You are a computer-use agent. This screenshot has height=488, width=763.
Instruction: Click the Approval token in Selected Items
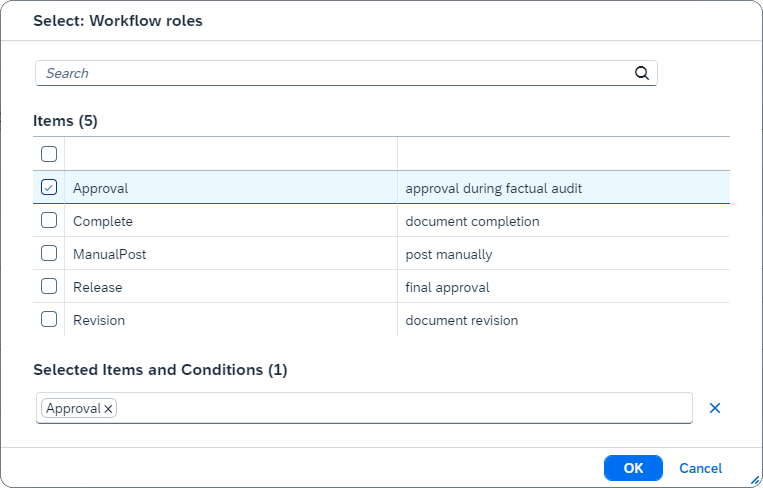click(x=73, y=408)
